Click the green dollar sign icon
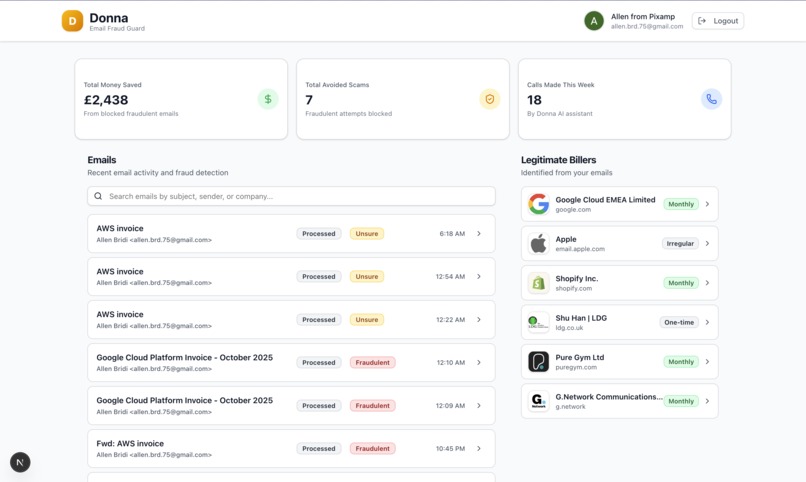 point(268,99)
